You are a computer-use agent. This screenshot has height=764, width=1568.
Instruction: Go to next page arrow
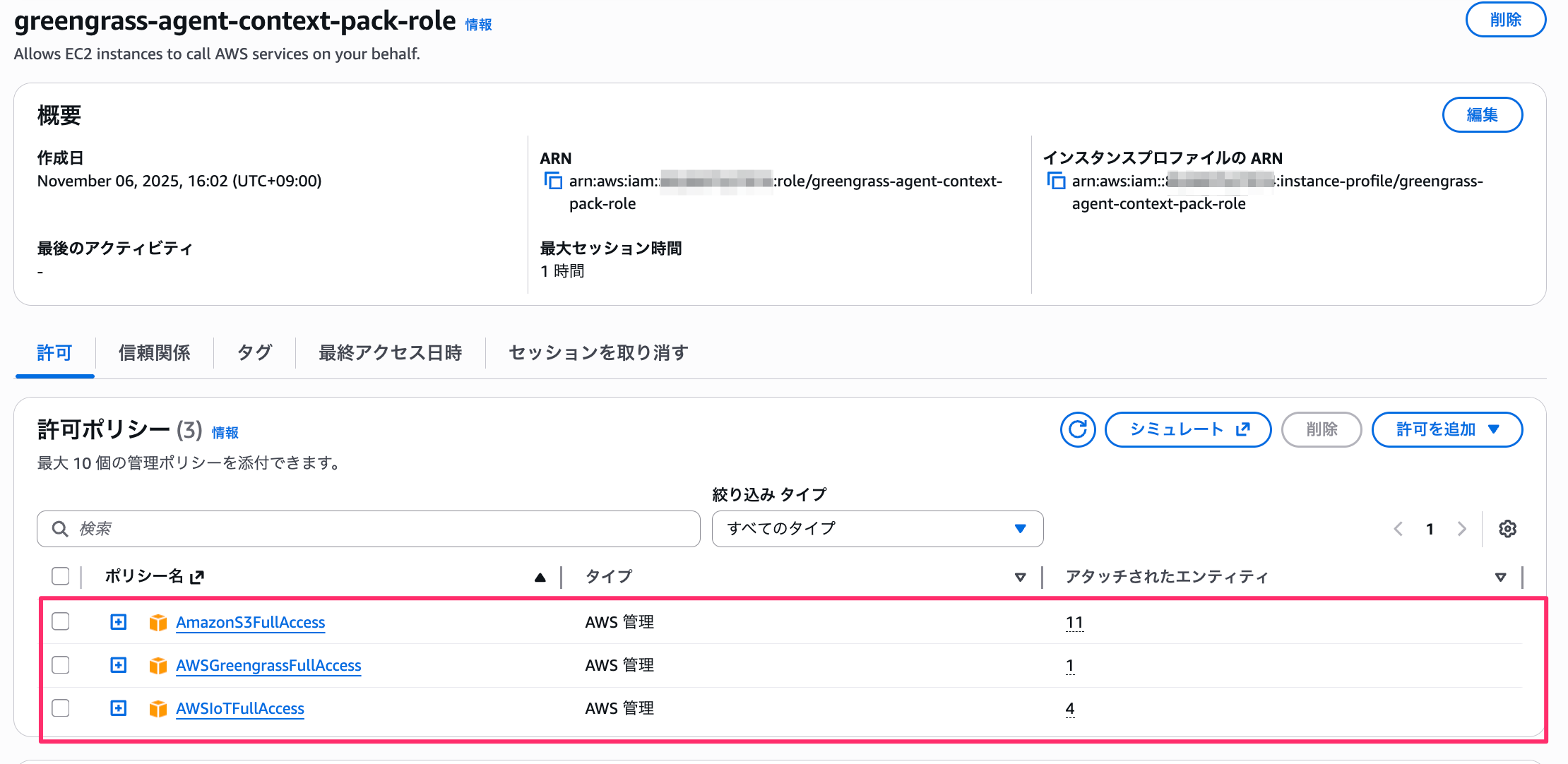tap(1461, 529)
